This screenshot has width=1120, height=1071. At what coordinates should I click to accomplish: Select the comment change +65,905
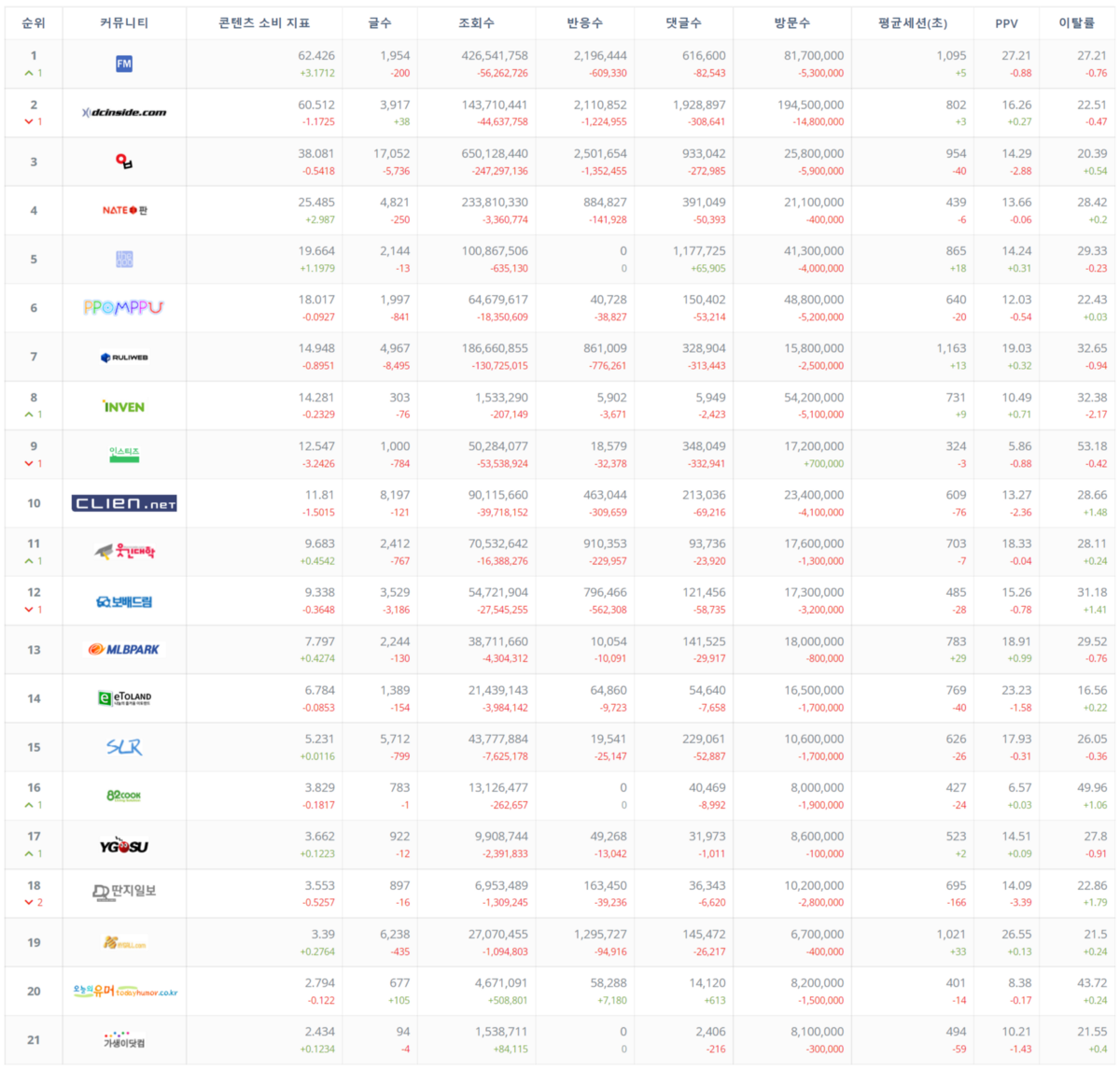click(707, 268)
